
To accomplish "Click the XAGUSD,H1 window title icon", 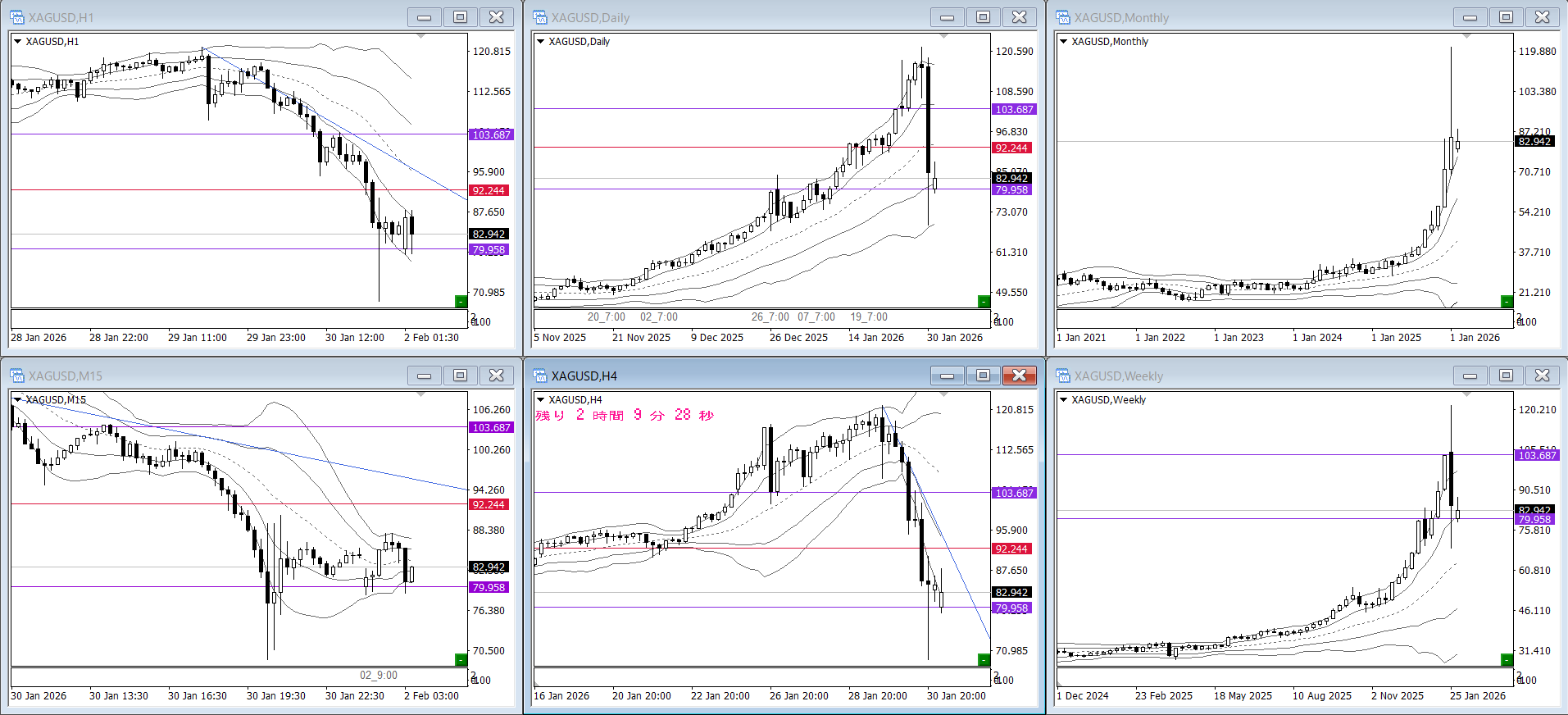I will [x=17, y=17].
